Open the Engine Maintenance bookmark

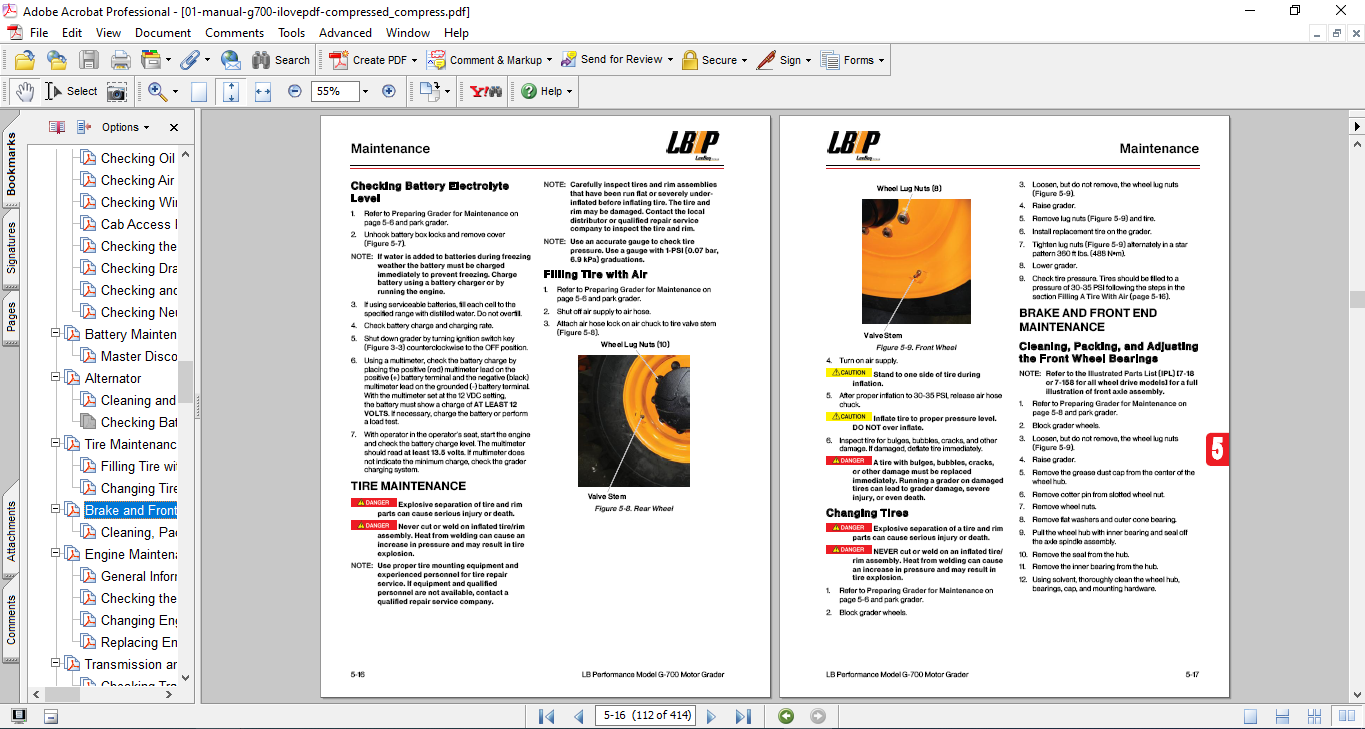pyautogui.click(x=130, y=554)
